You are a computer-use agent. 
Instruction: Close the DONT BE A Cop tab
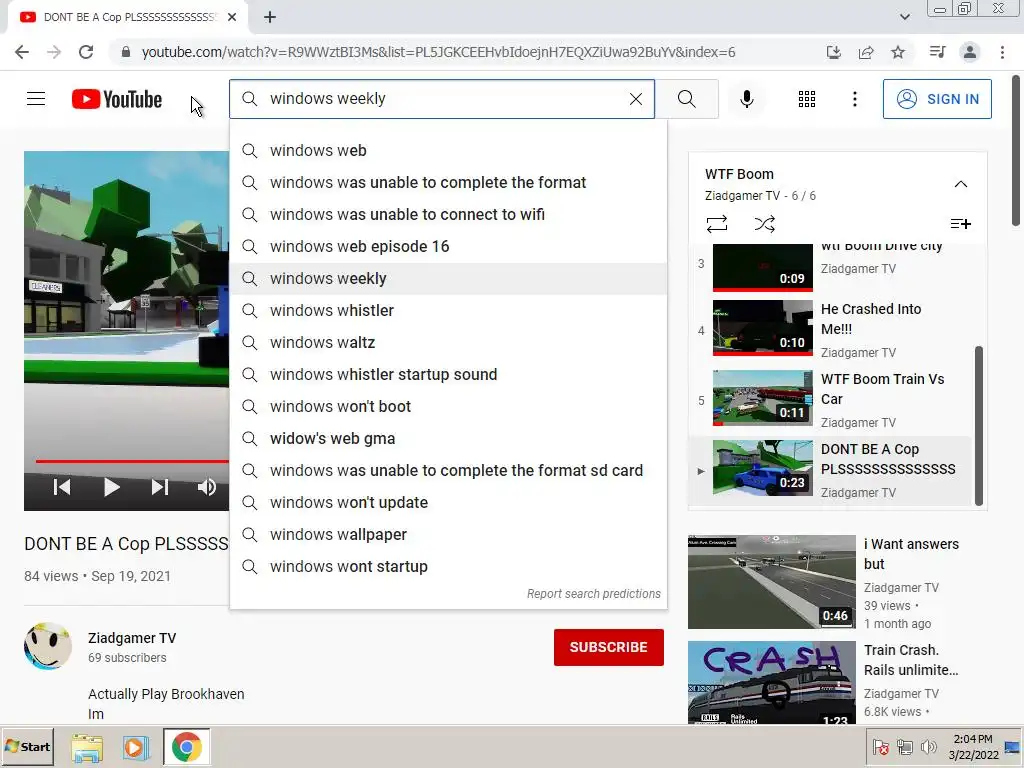tap(232, 18)
